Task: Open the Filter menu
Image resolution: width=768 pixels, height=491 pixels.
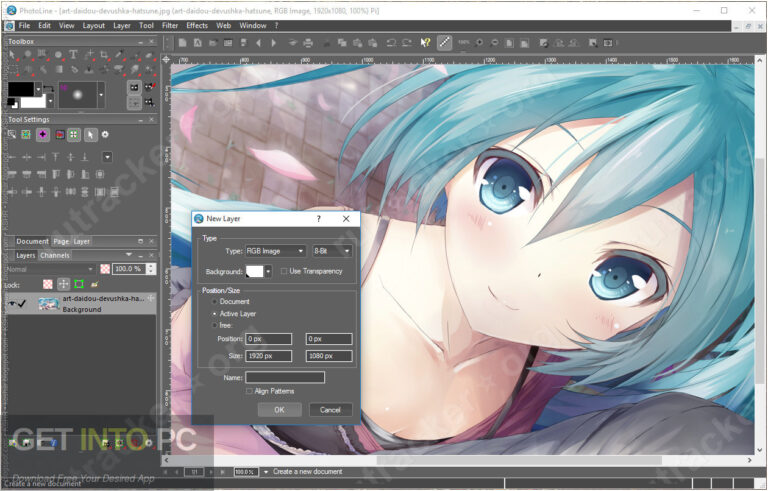Action: click(x=170, y=25)
